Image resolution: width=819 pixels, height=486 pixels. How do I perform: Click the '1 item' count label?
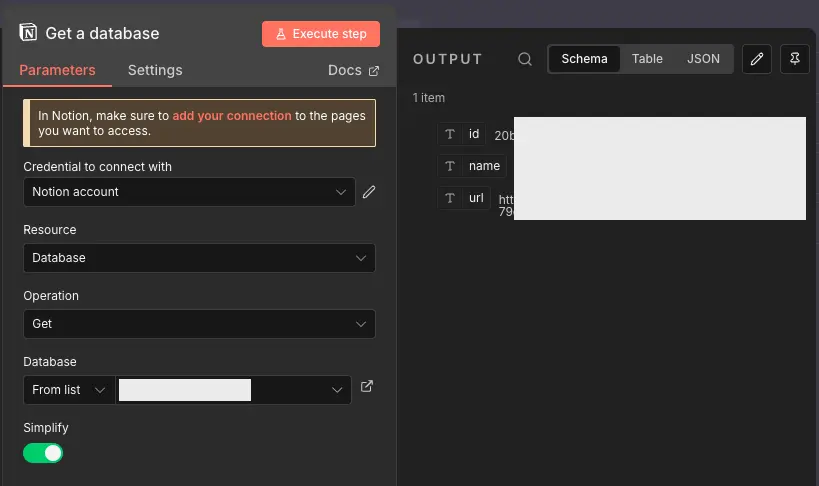pyautogui.click(x=428, y=98)
